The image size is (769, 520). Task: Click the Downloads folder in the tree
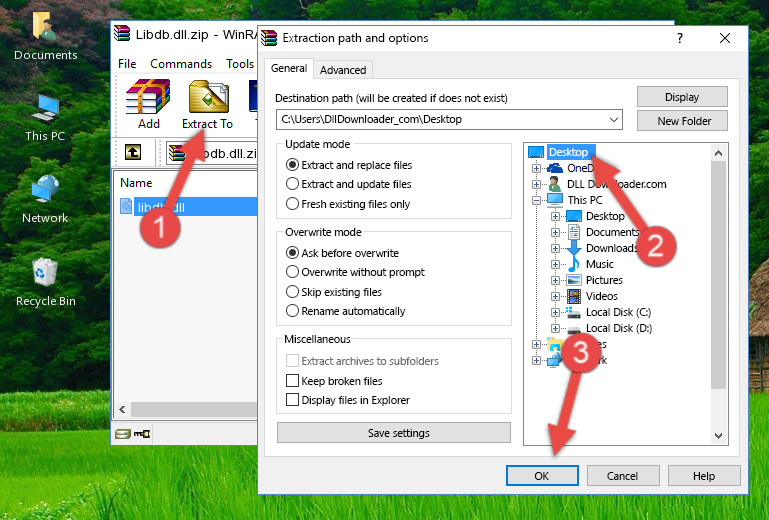click(x=612, y=248)
